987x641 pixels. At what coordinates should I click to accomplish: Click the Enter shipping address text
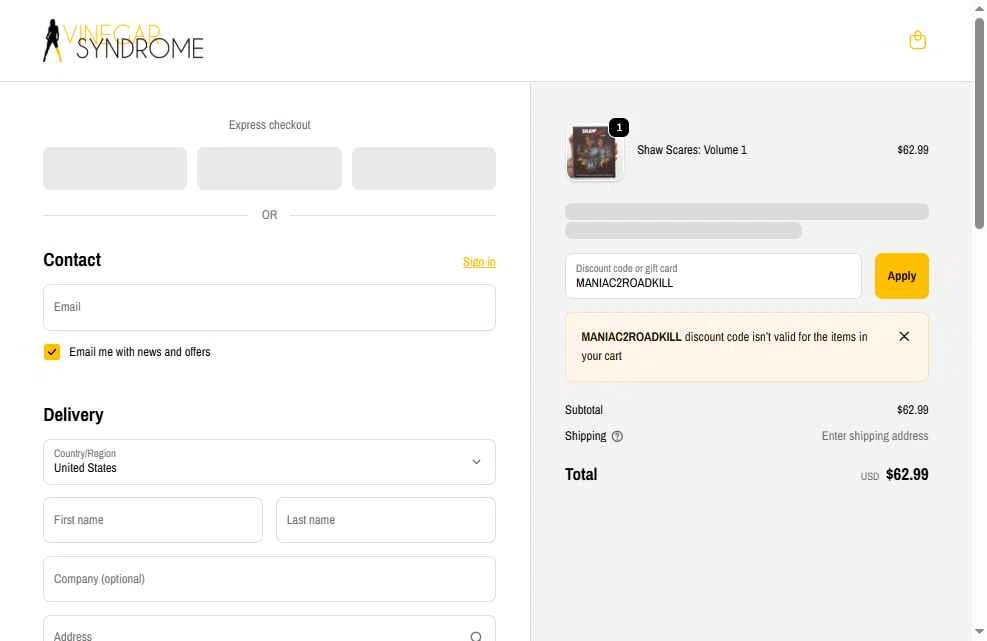tap(875, 436)
